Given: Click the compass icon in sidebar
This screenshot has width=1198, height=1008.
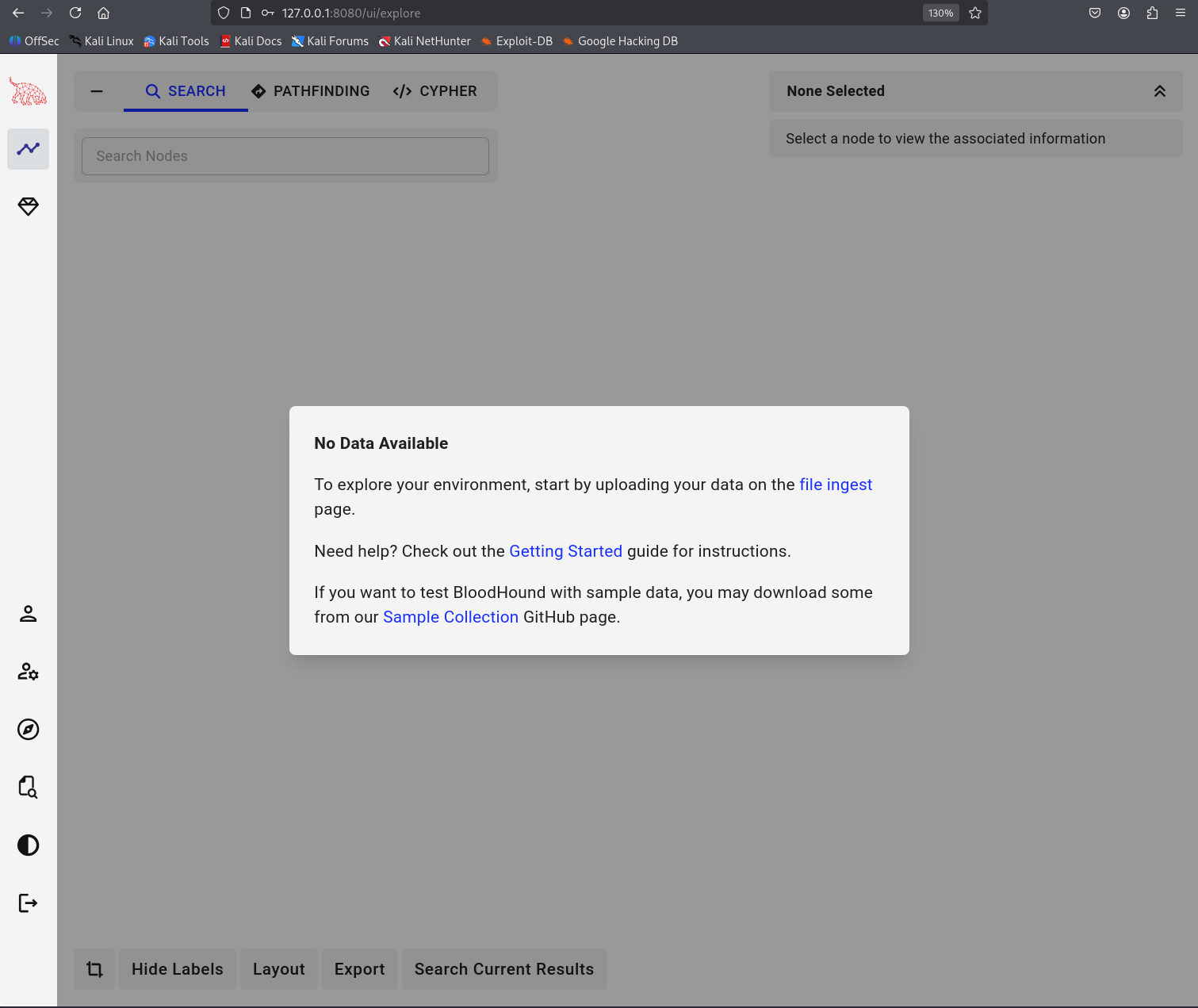Looking at the screenshot, I should 28,730.
